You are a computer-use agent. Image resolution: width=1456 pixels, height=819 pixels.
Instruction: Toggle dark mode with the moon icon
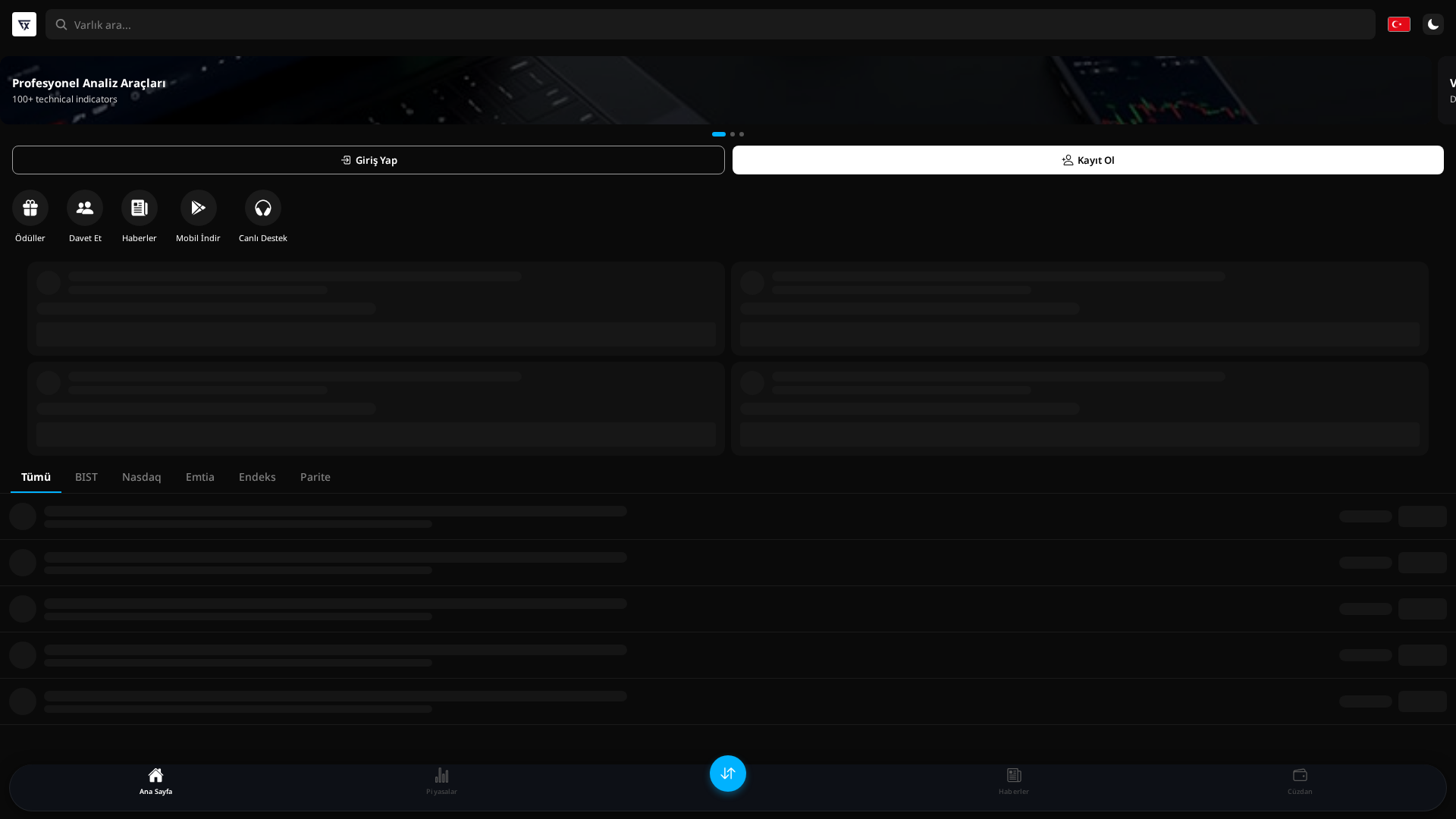click(1432, 24)
